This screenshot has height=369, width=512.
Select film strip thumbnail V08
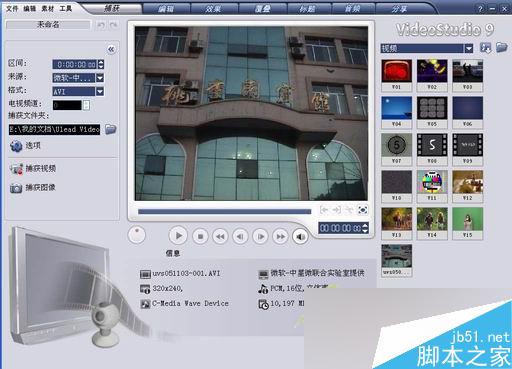point(432,149)
